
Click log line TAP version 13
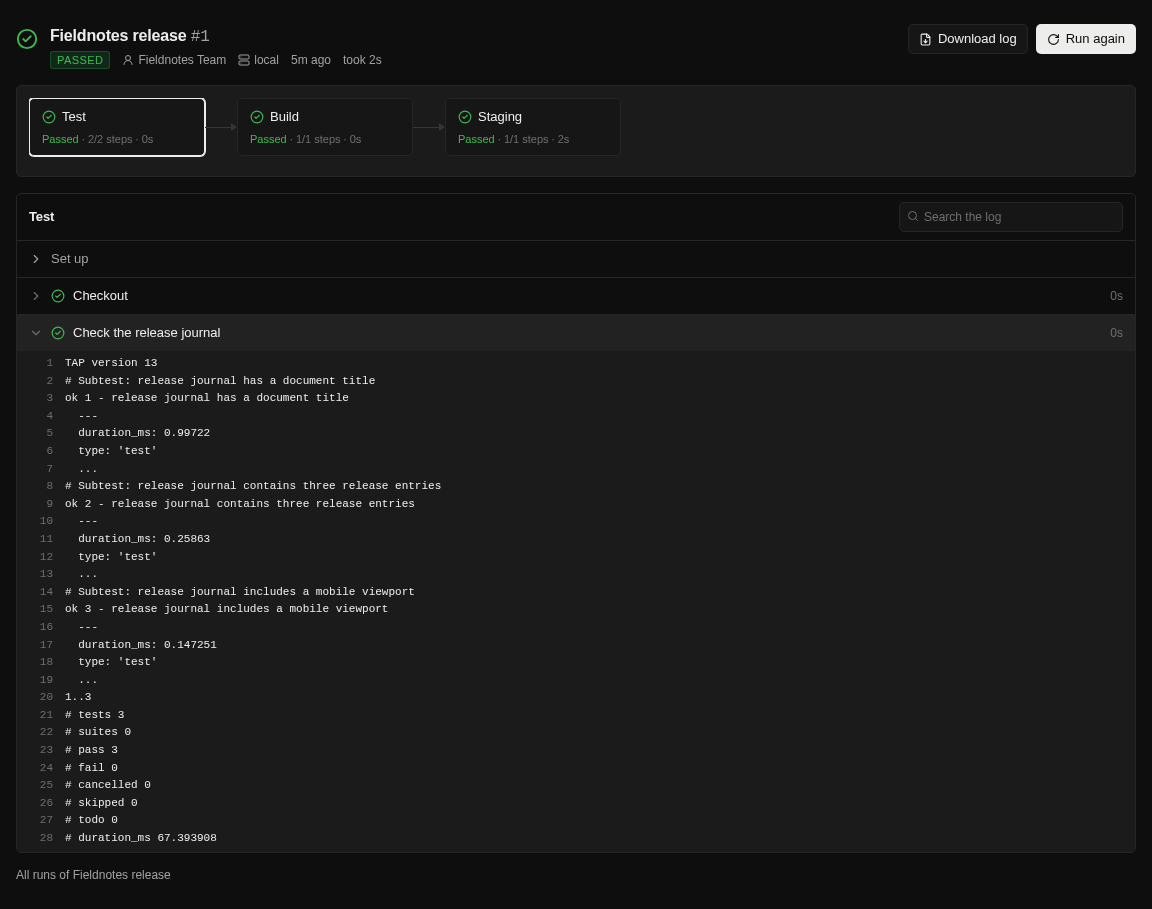[x=111, y=363]
